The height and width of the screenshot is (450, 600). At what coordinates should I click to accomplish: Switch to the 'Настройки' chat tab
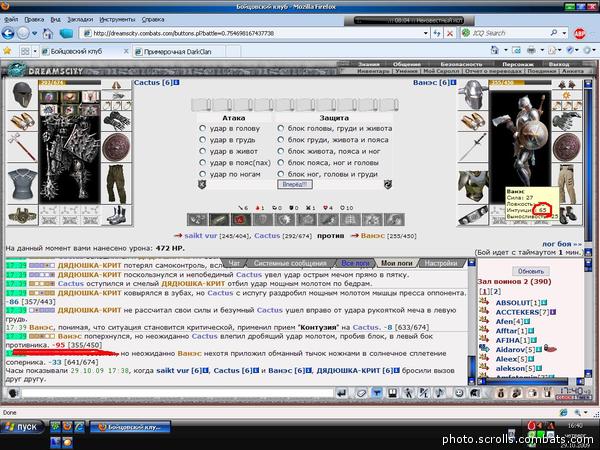(x=441, y=263)
